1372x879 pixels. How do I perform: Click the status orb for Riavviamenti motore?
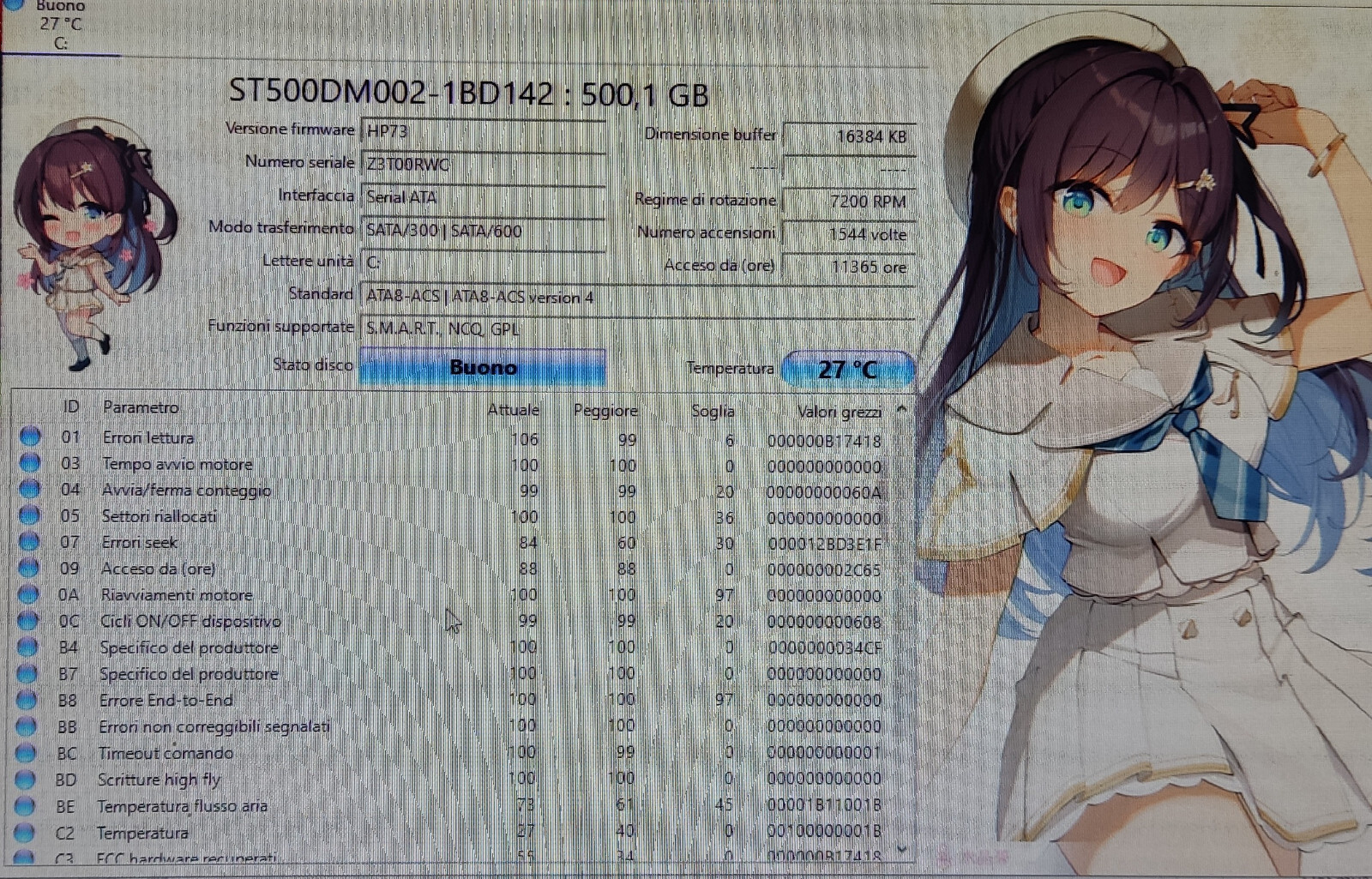pyautogui.click(x=28, y=594)
